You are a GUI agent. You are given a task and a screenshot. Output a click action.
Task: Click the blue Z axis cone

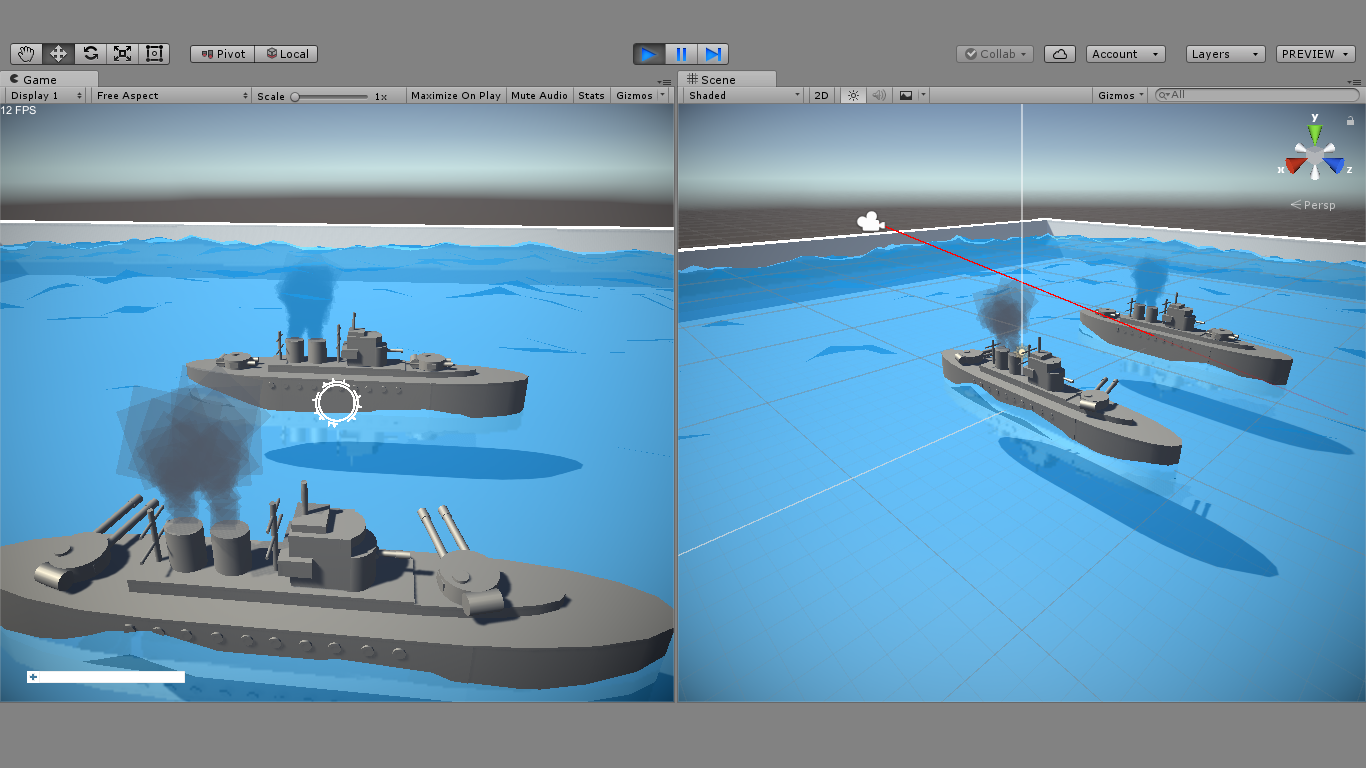1335,166
